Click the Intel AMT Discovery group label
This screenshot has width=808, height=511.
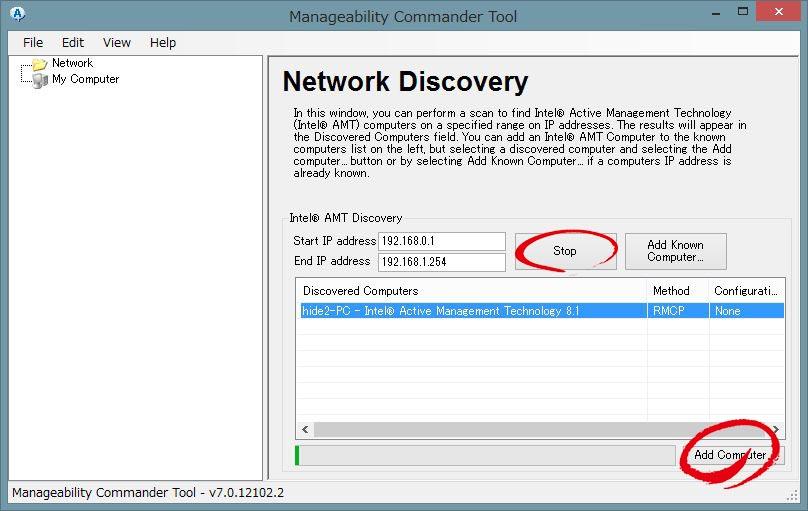click(346, 218)
